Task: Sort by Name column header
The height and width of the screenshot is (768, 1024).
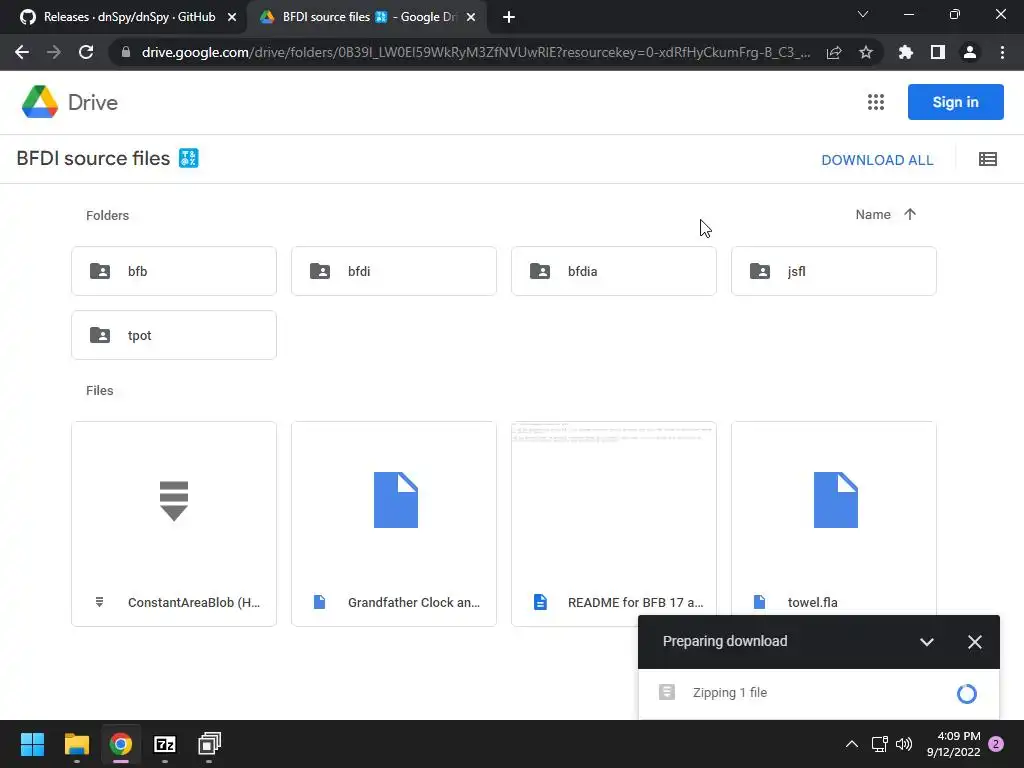Action: tap(872, 214)
